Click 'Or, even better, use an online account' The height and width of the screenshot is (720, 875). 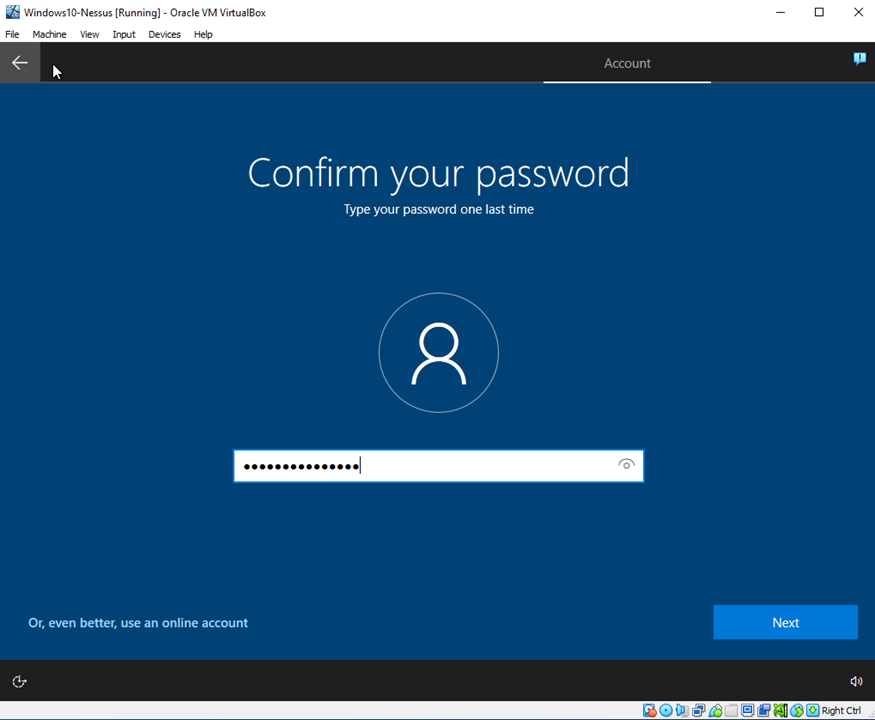(138, 623)
